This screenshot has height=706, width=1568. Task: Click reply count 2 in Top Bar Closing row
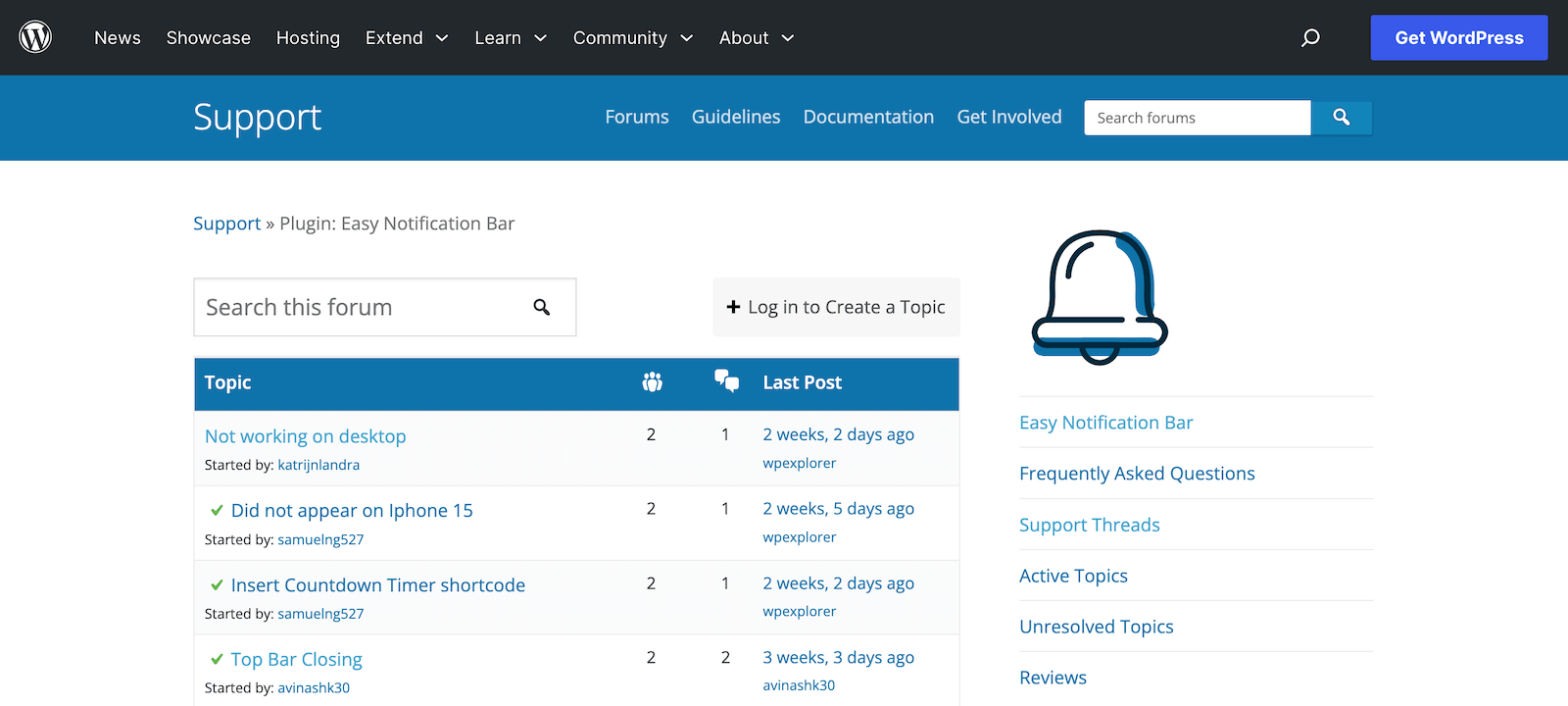coord(725,658)
